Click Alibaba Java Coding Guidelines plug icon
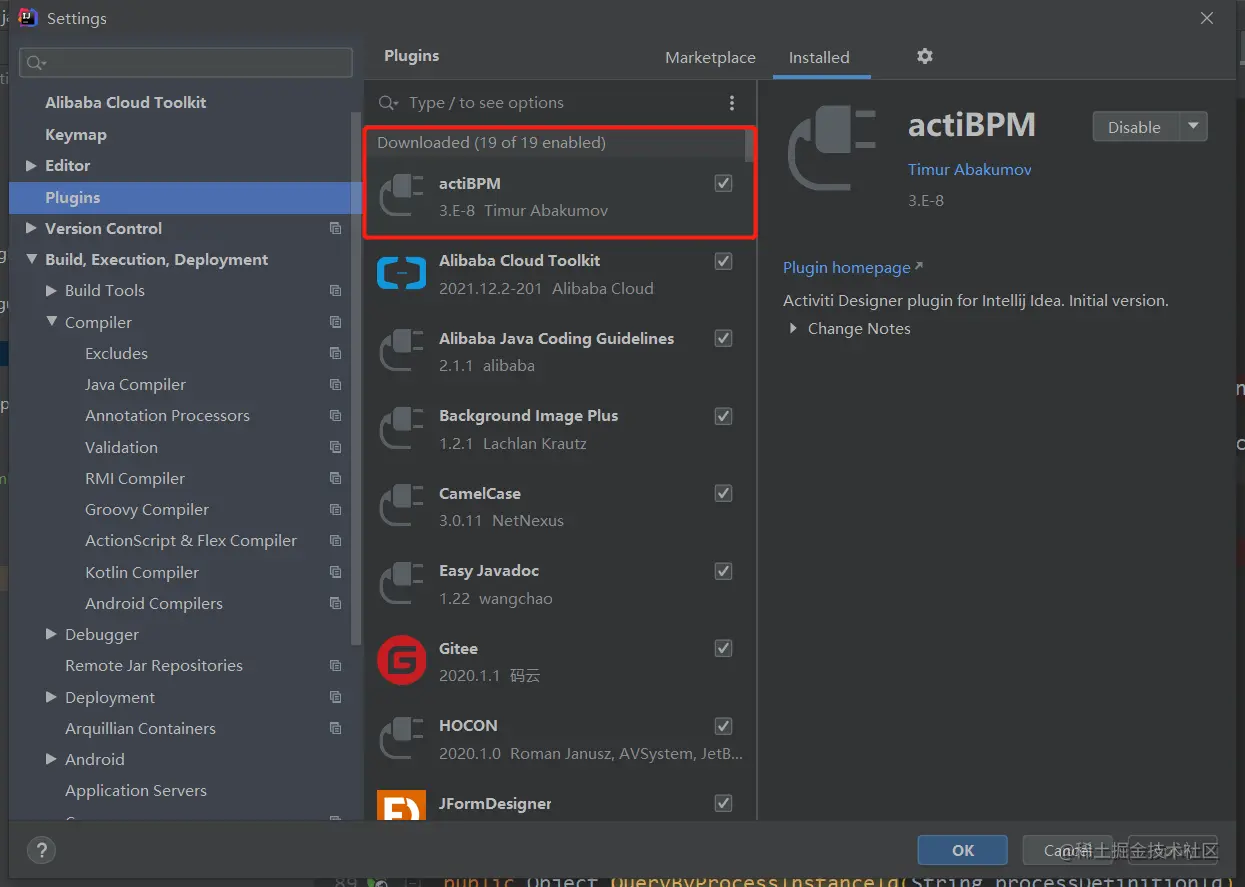The image size is (1245, 887). [402, 351]
